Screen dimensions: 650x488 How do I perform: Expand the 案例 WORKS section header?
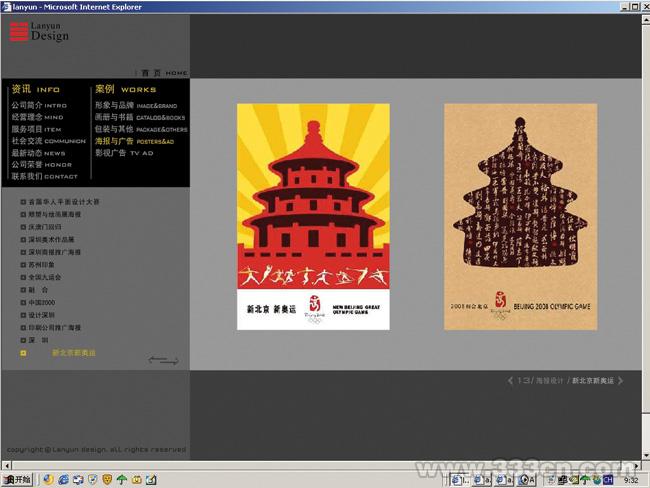pyautogui.click(x=125, y=89)
